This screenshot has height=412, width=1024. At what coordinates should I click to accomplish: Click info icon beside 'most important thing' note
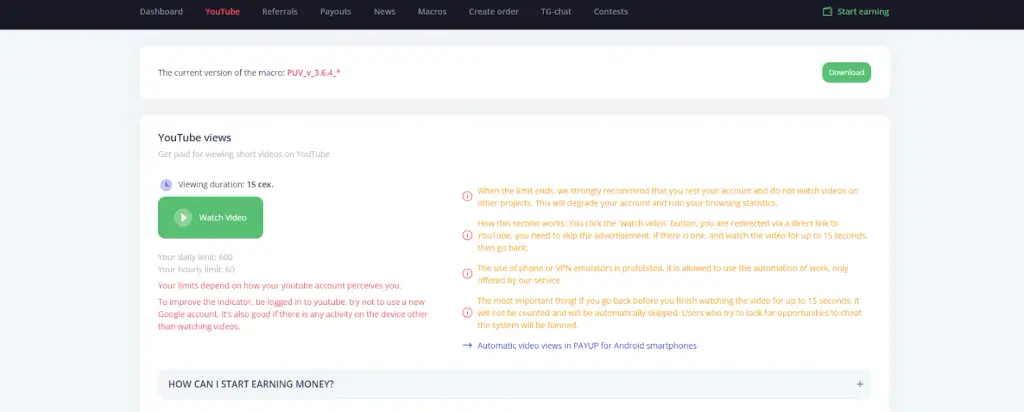(x=467, y=313)
